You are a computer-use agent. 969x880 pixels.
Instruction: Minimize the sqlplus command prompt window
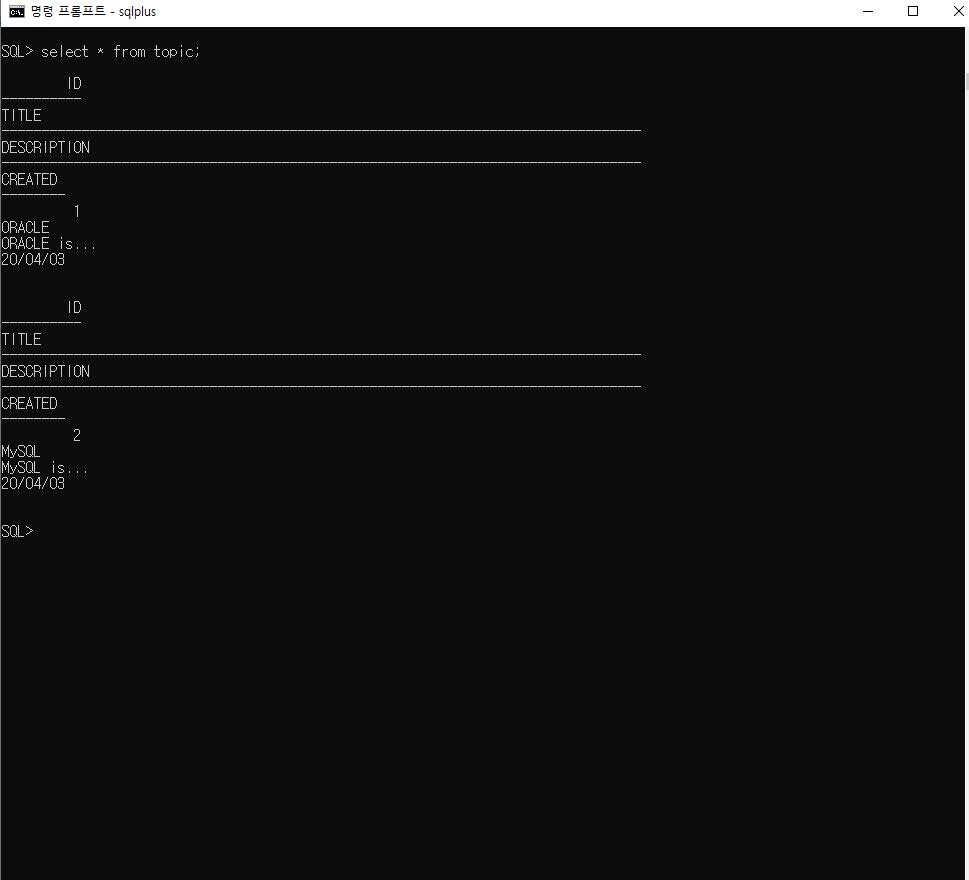(x=868, y=11)
